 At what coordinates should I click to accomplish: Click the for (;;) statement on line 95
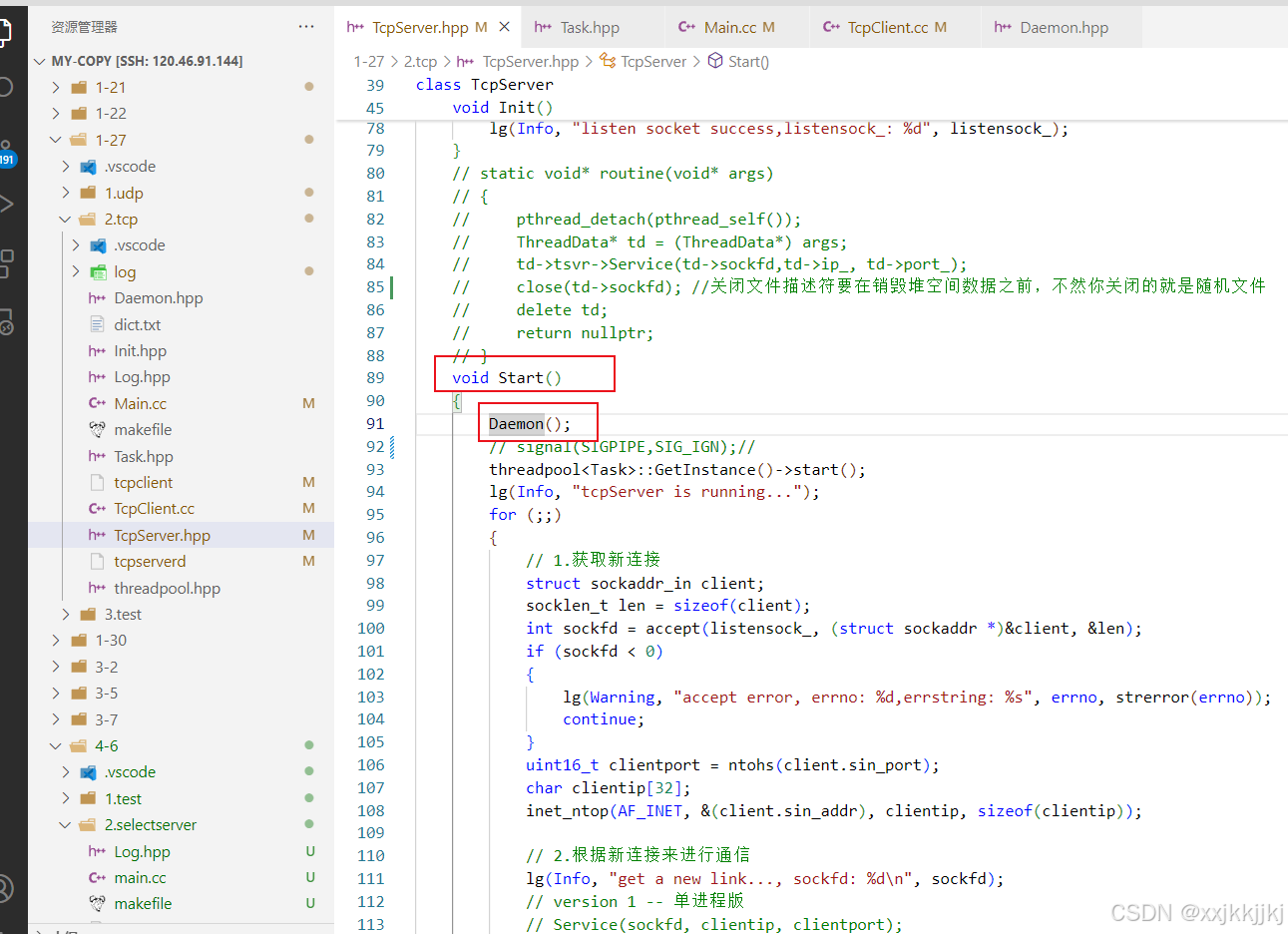525,515
